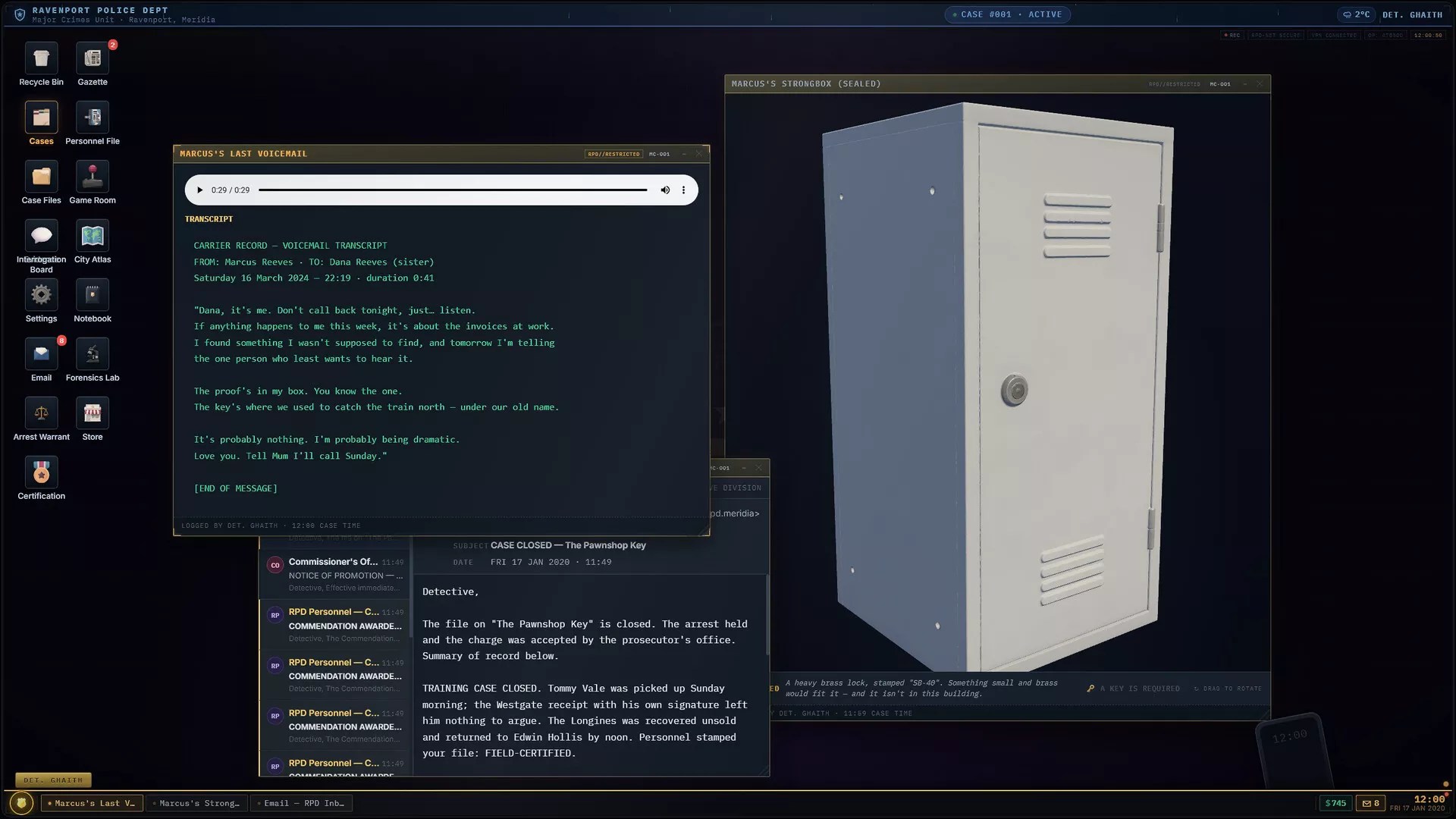The width and height of the screenshot is (1456, 819).
Task: Close the Email window
Action: point(758,468)
